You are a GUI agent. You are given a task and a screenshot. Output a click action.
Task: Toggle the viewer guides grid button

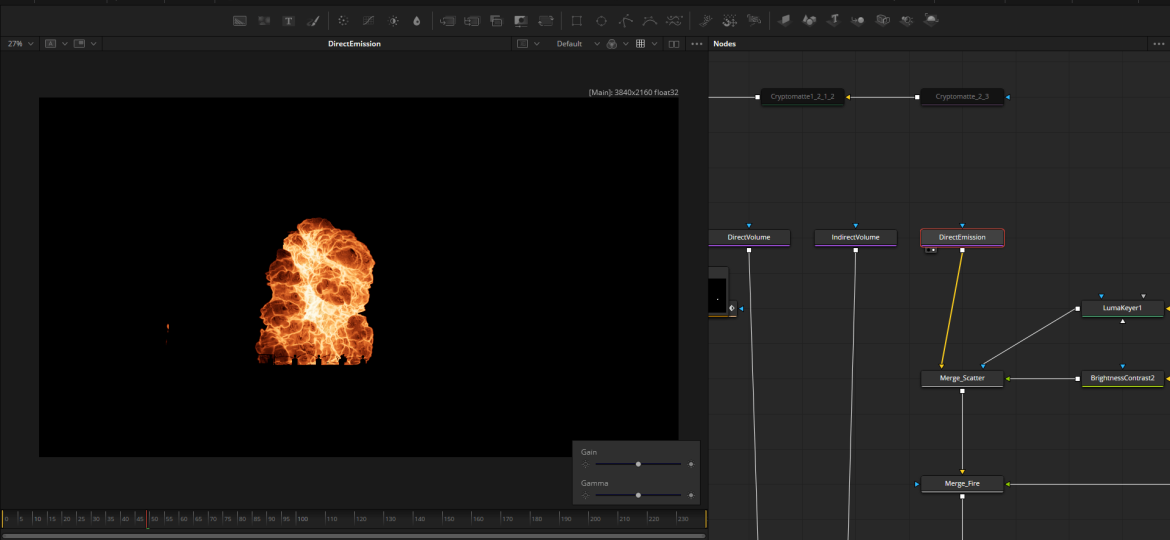click(641, 44)
